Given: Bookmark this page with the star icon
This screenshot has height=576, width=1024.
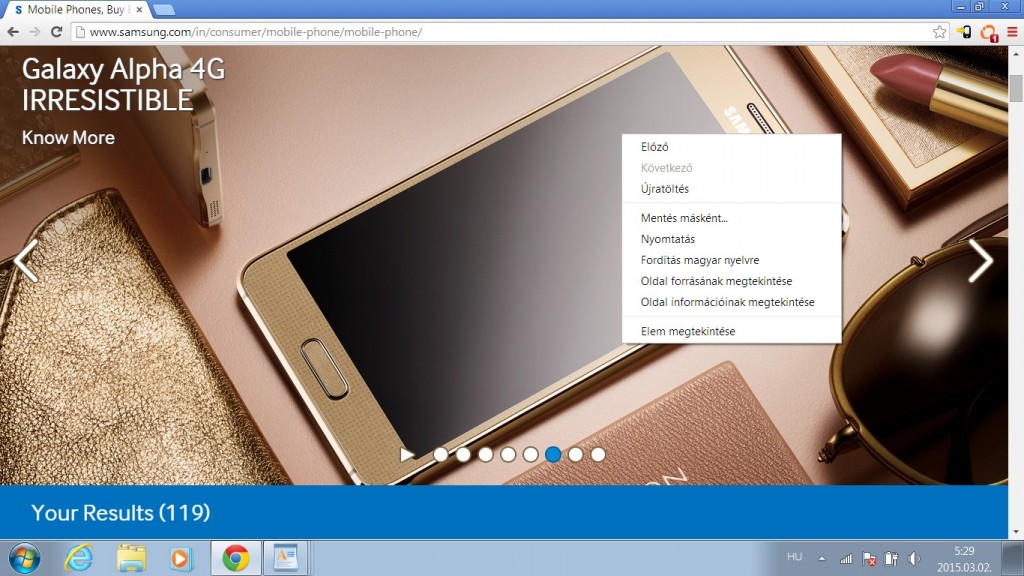Looking at the screenshot, I should [939, 32].
